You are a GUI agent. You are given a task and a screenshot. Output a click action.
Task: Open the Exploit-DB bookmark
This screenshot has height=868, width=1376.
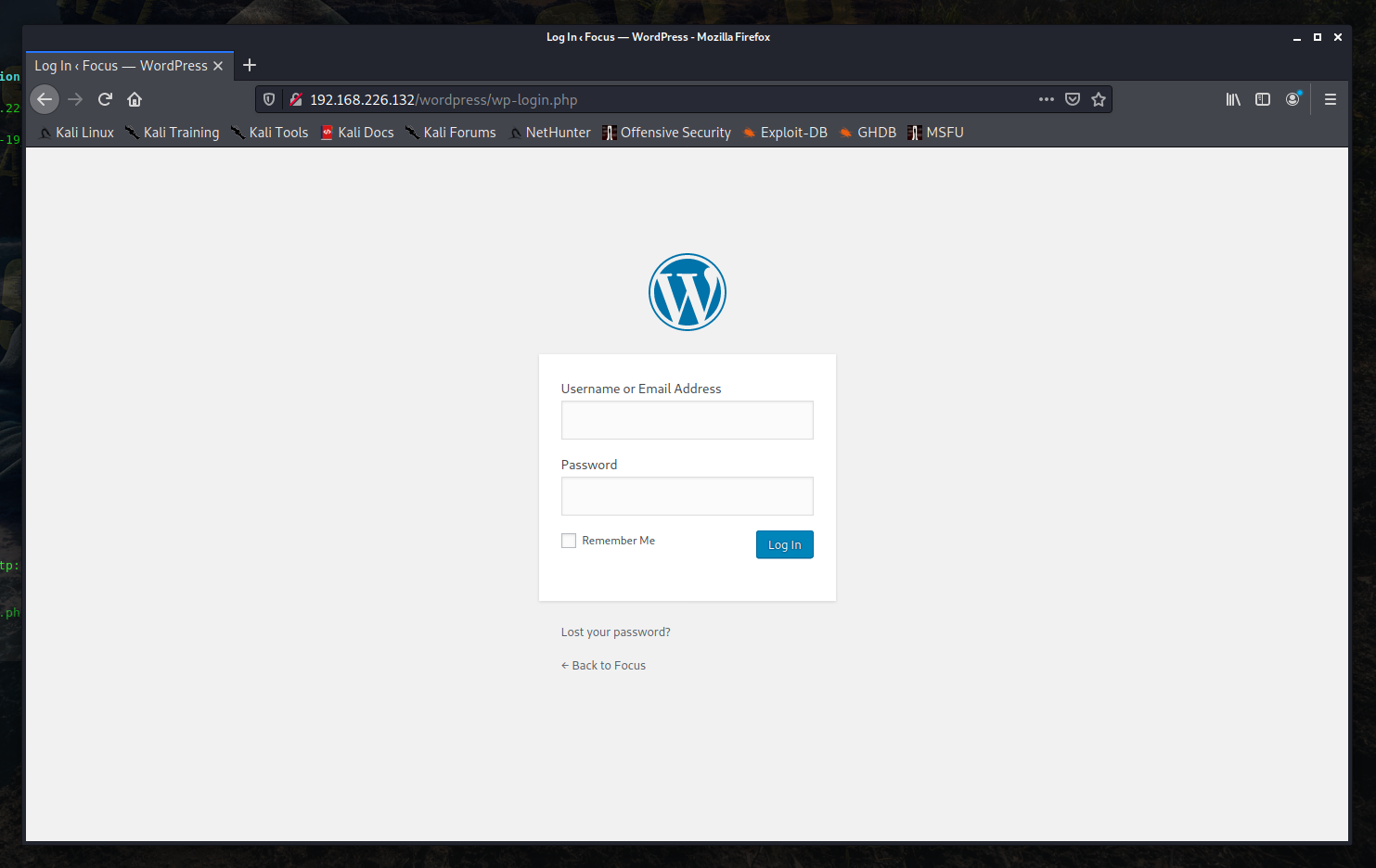click(785, 133)
